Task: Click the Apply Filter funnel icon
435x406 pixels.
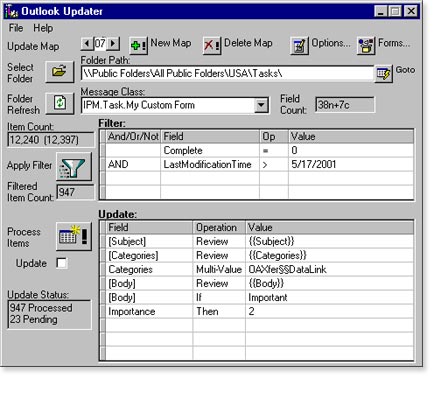Action: (x=74, y=166)
